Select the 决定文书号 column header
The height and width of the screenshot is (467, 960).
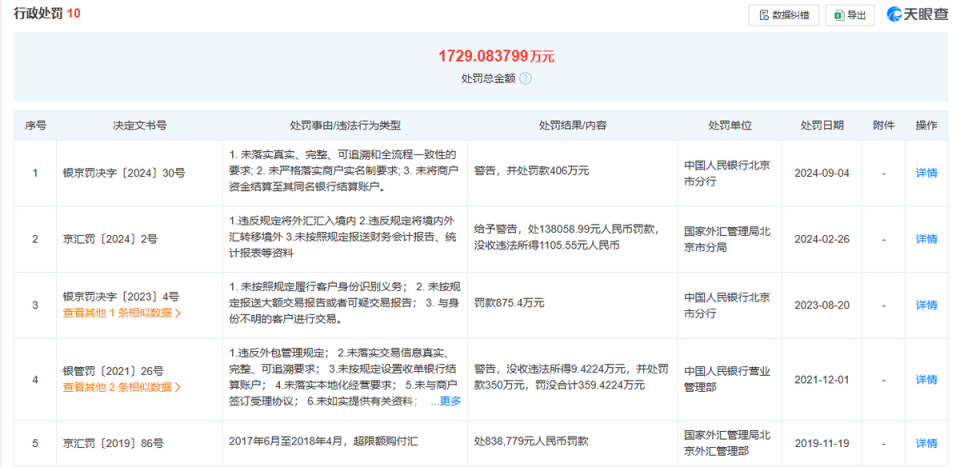139,125
